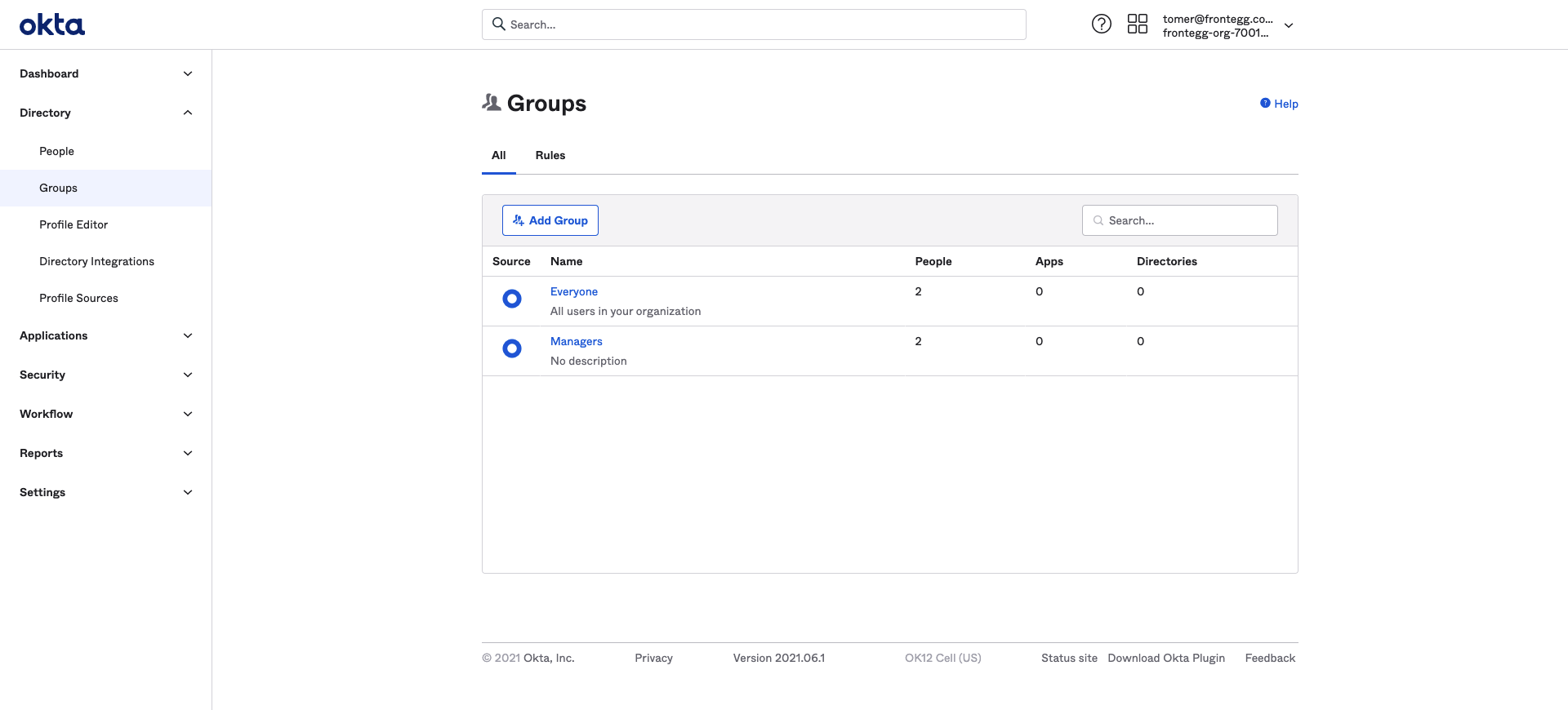Click the People column header
The height and width of the screenshot is (710, 1568).
(933, 261)
